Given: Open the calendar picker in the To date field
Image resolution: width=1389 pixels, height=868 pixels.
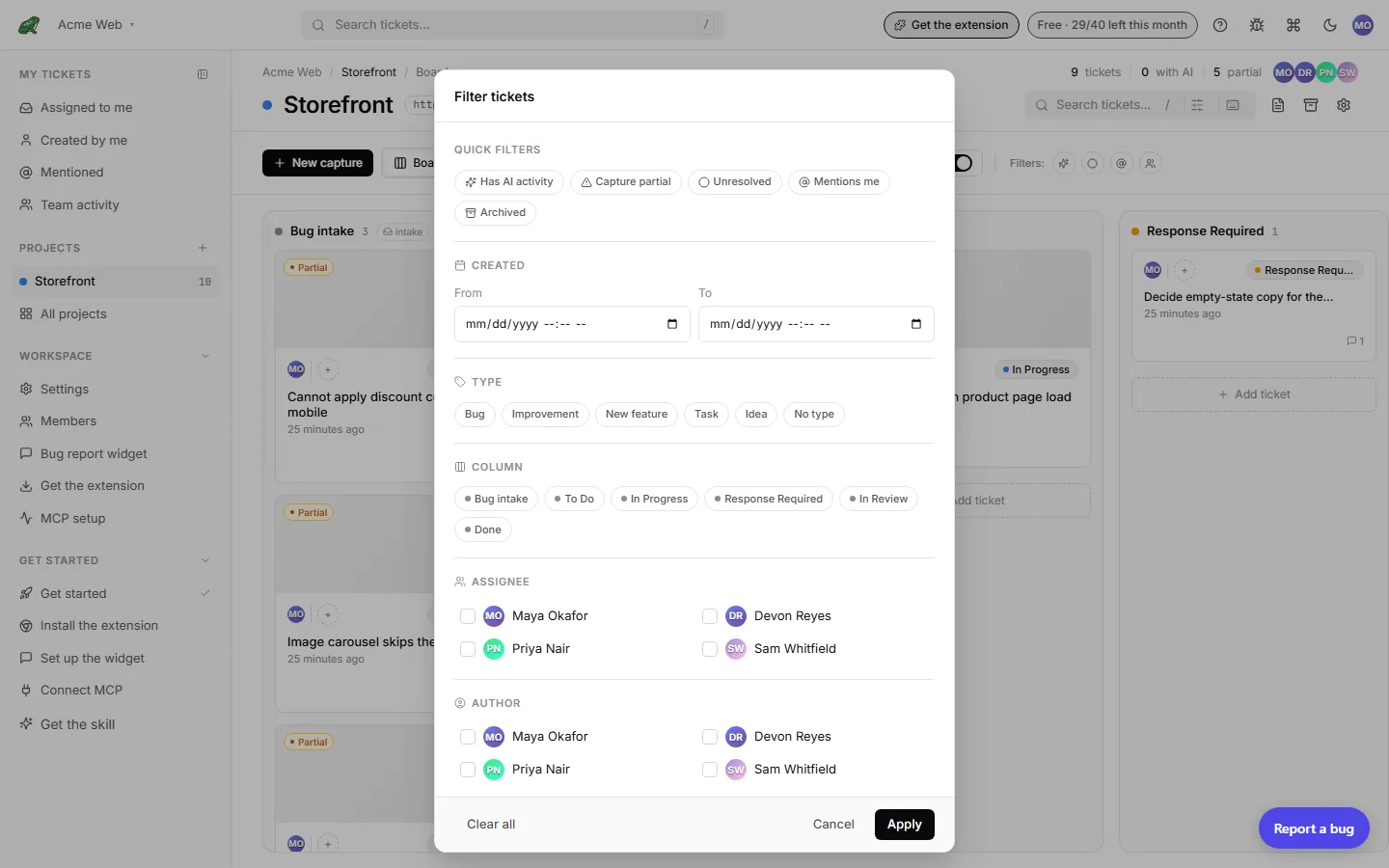Looking at the screenshot, I should tap(916, 324).
